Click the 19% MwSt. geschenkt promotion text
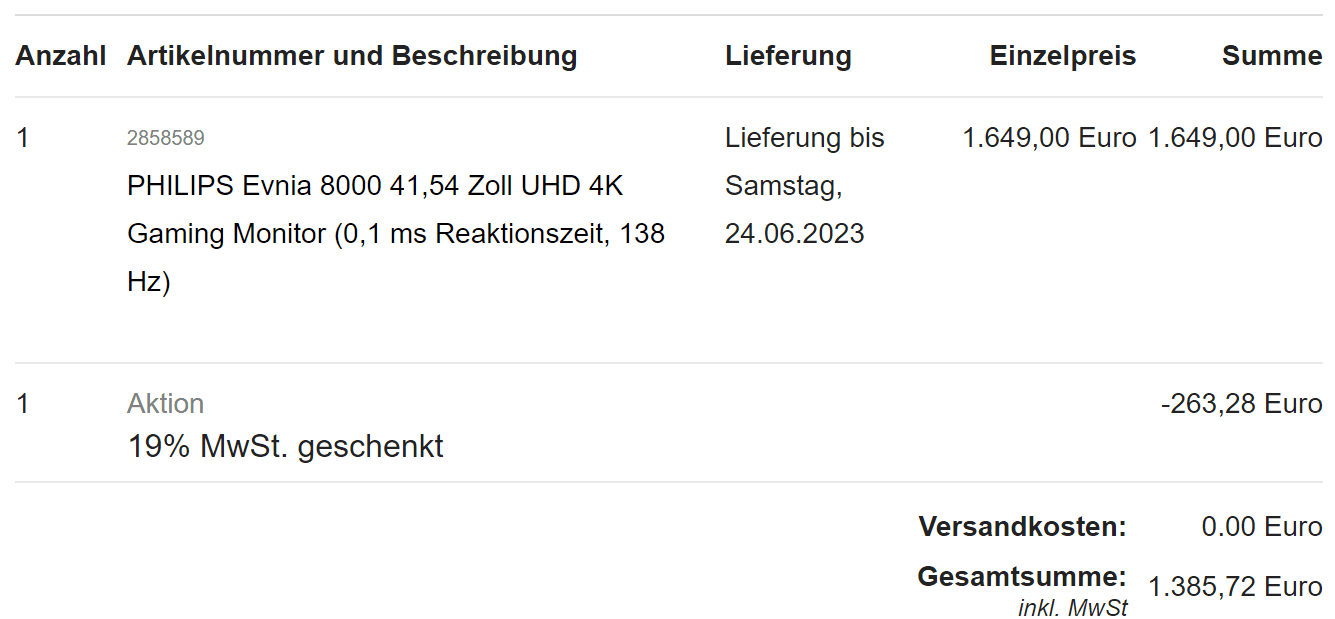Screen dimensions: 1335x619 pos(285,446)
